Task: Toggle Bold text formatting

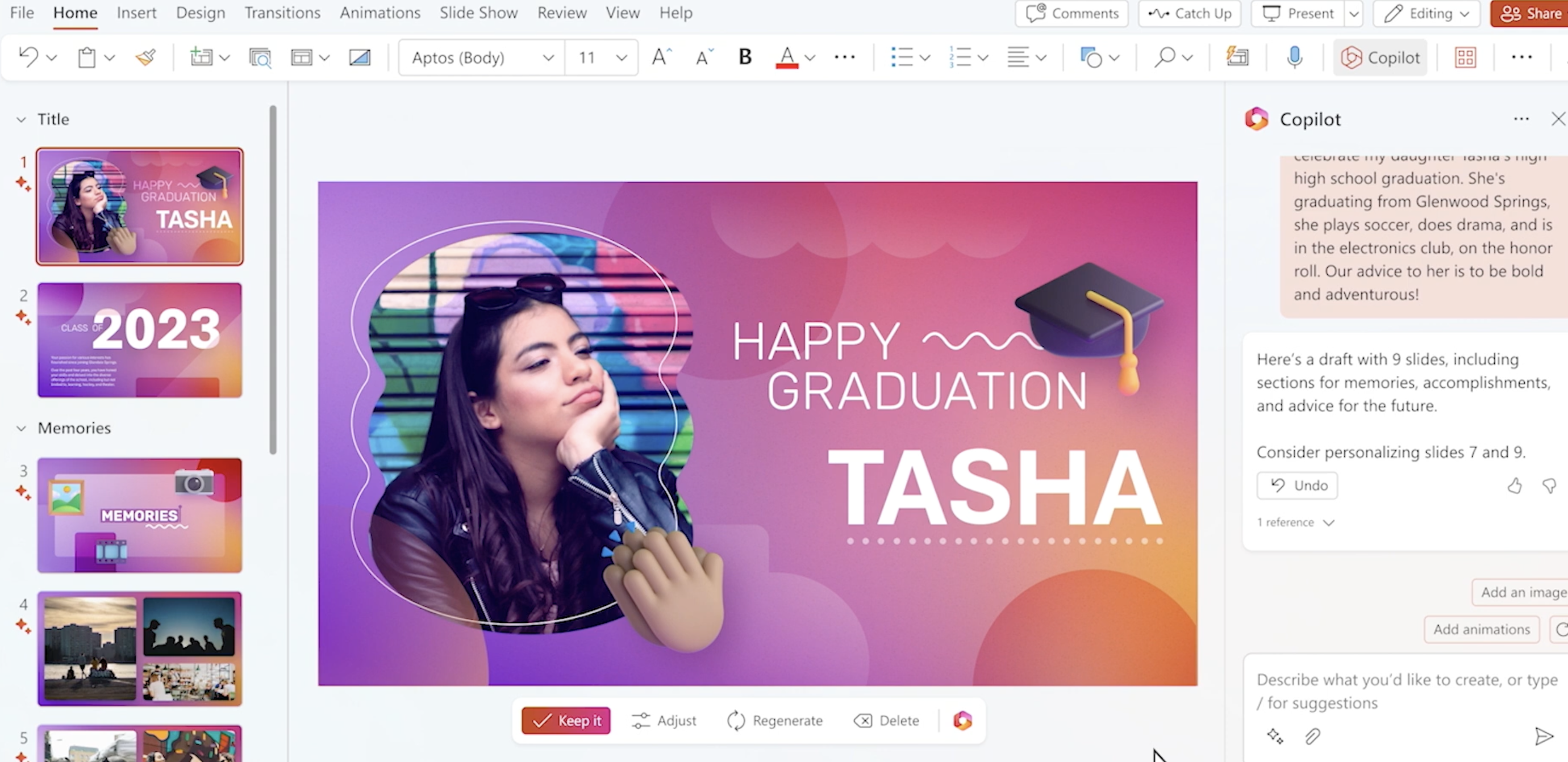Action: click(x=744, y=57)
